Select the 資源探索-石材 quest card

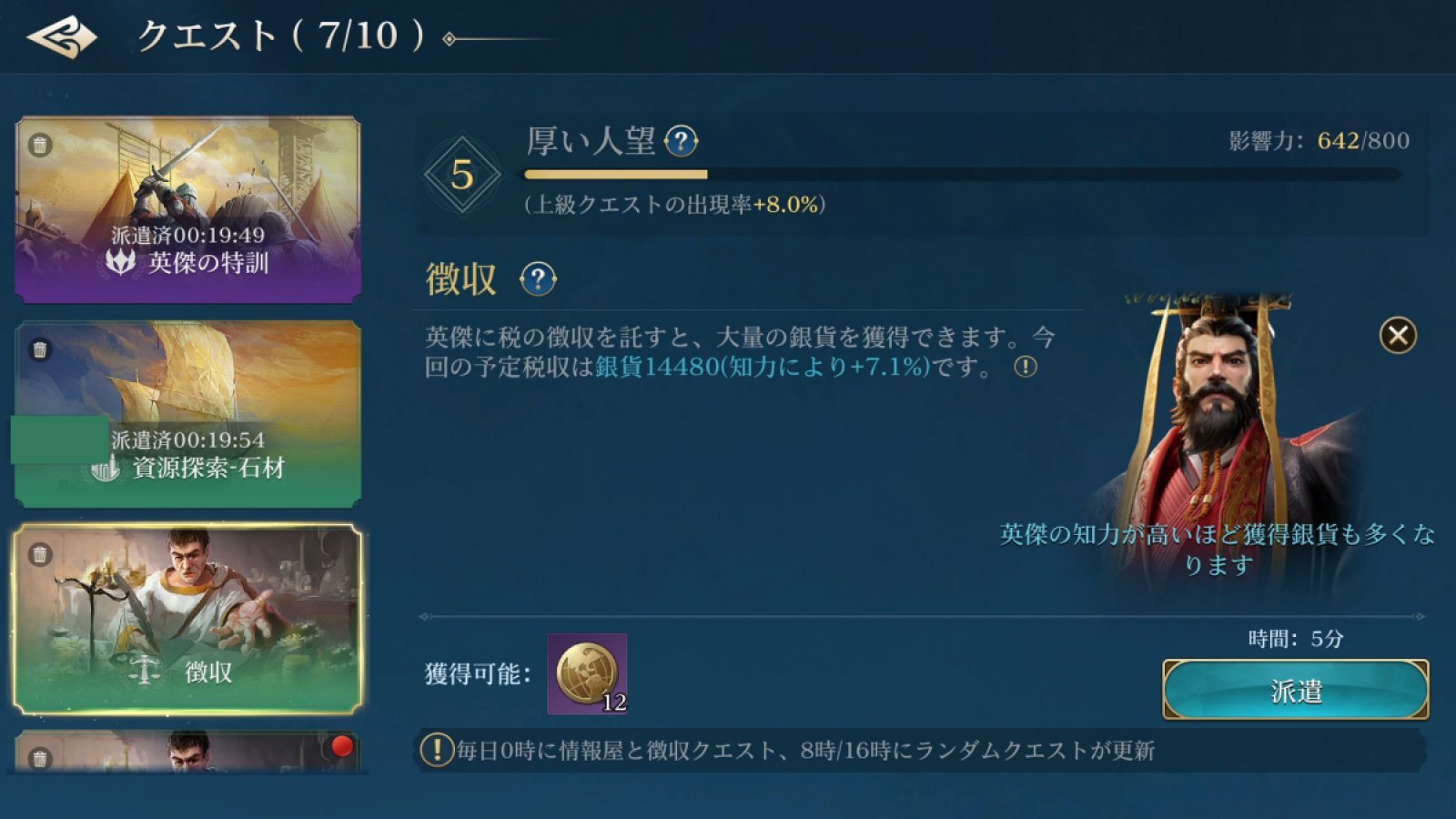pos(188,414)
